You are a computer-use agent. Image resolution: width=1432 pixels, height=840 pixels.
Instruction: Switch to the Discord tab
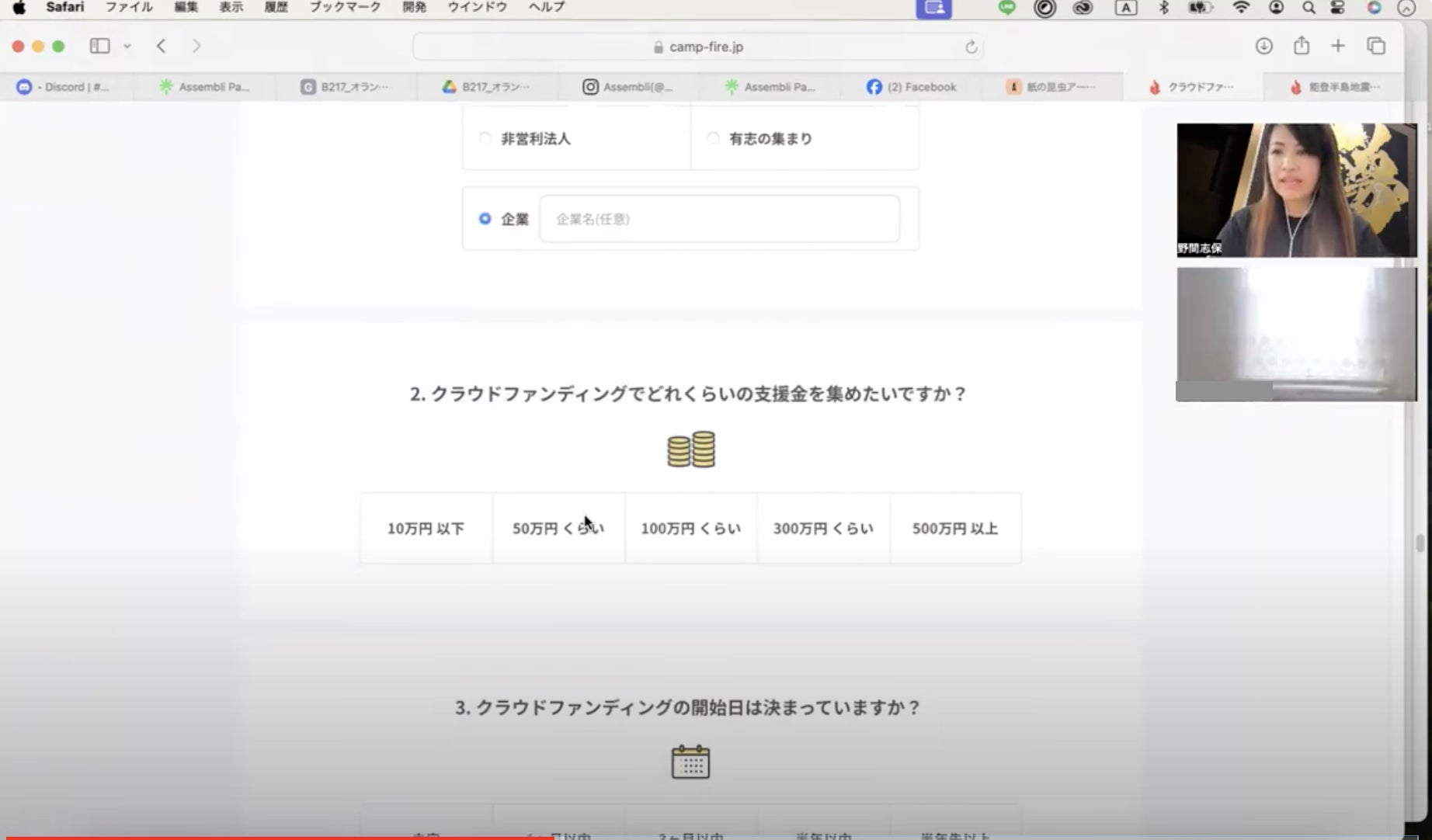pyautogui.click(x=66, y=87)
